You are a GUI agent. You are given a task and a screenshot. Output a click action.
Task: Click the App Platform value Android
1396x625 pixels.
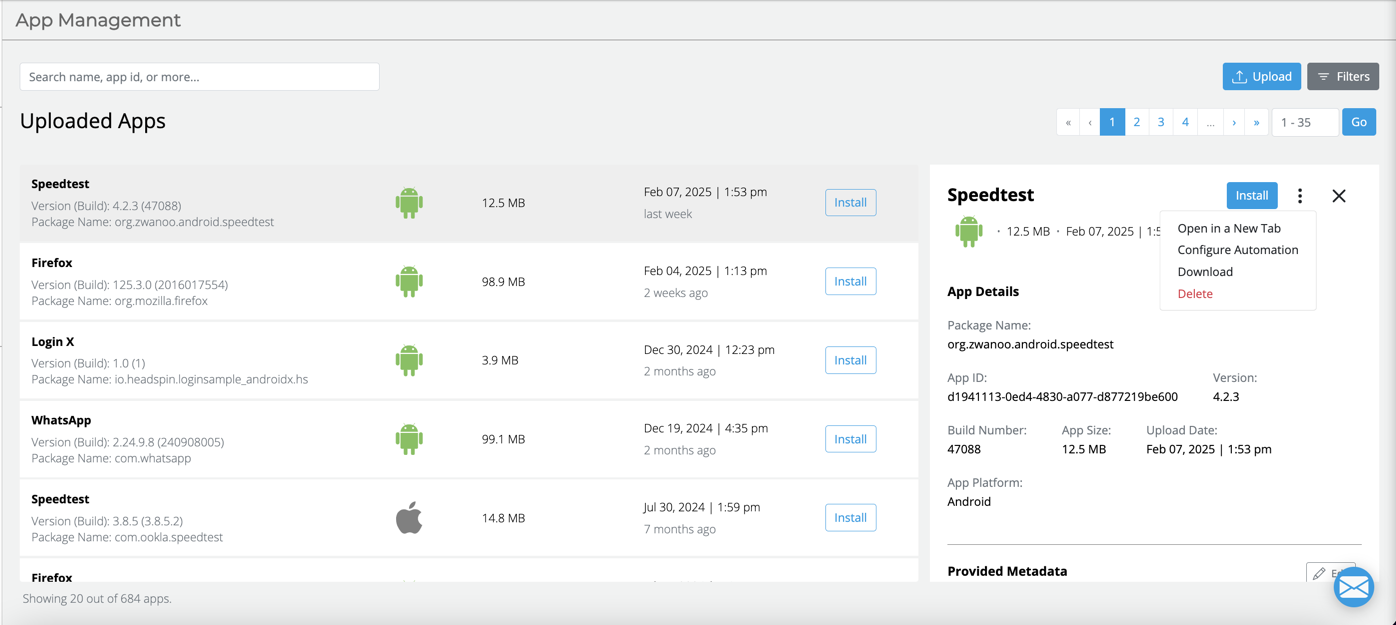[x=969, y=502]
